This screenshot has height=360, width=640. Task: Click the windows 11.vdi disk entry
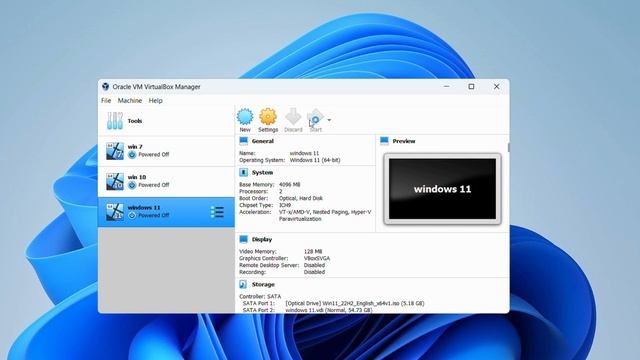[329, 310]
